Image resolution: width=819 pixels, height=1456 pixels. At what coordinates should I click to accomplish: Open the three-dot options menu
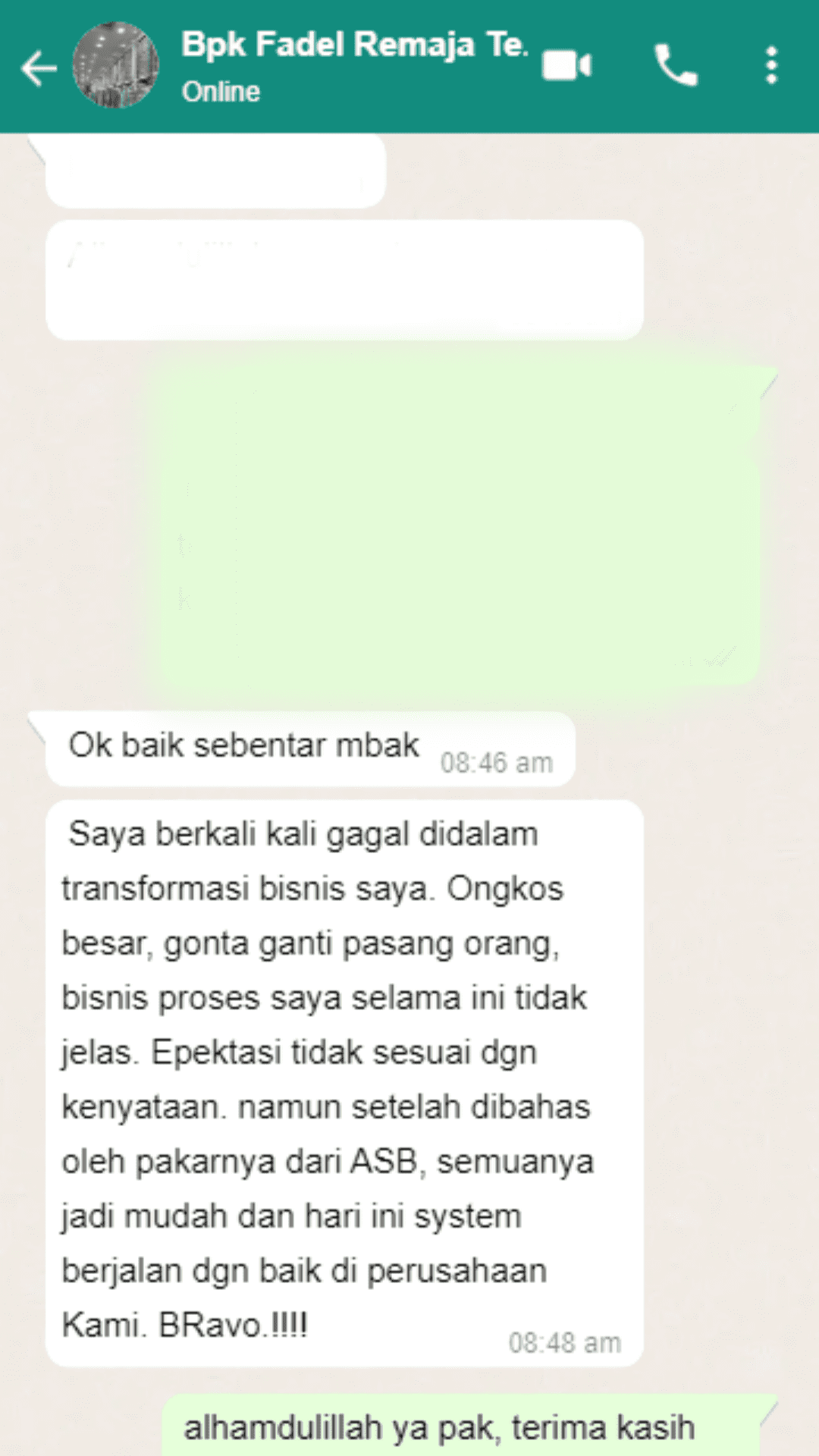click(x=771, y=65)
